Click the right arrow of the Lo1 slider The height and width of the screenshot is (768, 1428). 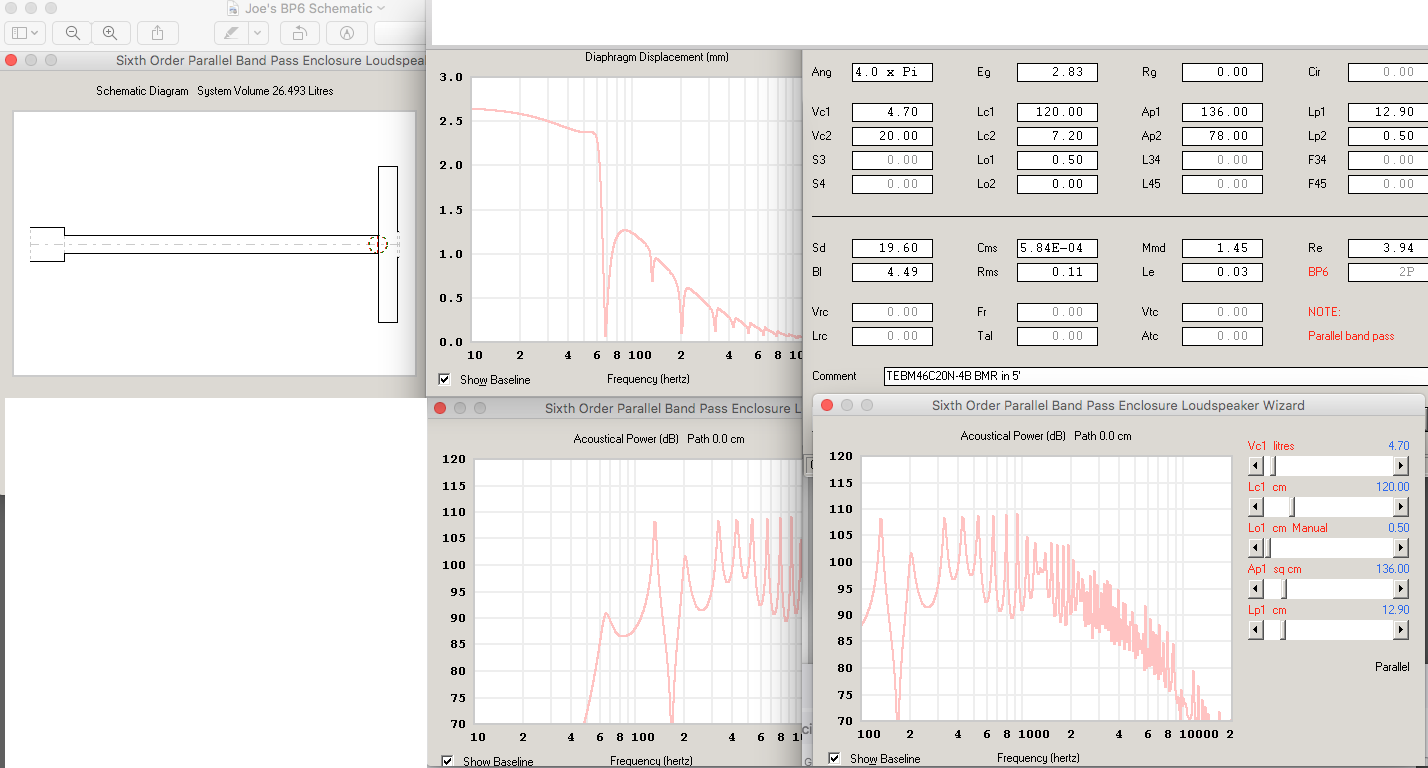(1401, 548)
